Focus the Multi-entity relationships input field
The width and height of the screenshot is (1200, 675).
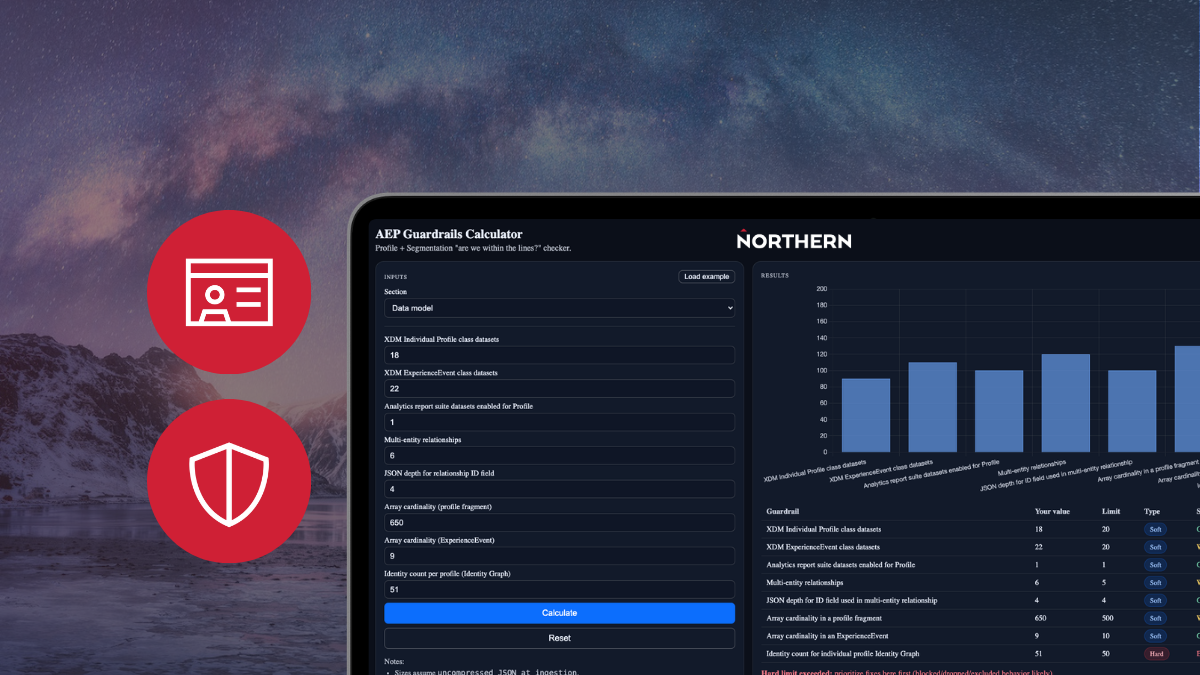560,455
